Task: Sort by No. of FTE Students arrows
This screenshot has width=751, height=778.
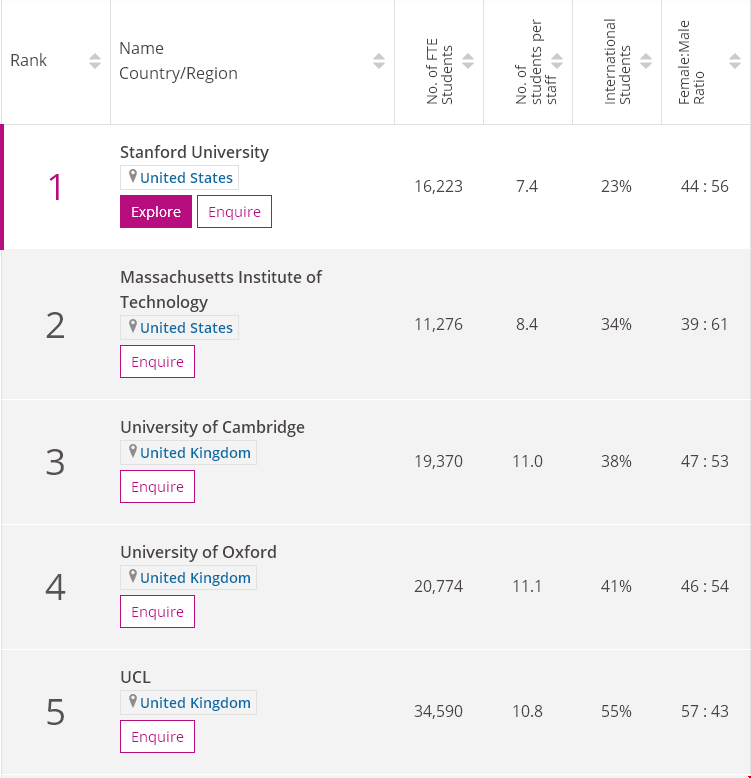Action: click(x=468, y=61)
